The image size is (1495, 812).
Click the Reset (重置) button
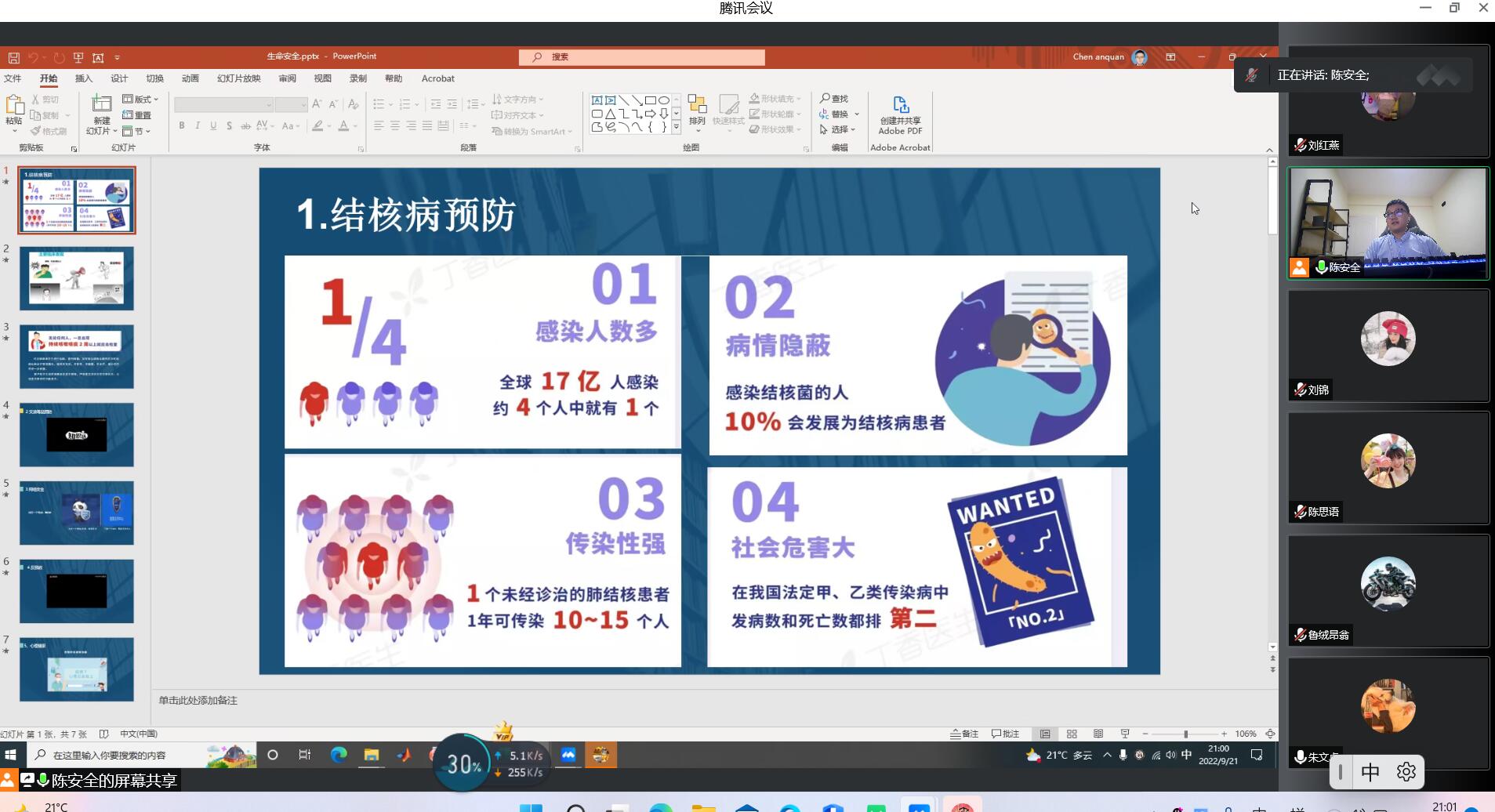(137, 115)
